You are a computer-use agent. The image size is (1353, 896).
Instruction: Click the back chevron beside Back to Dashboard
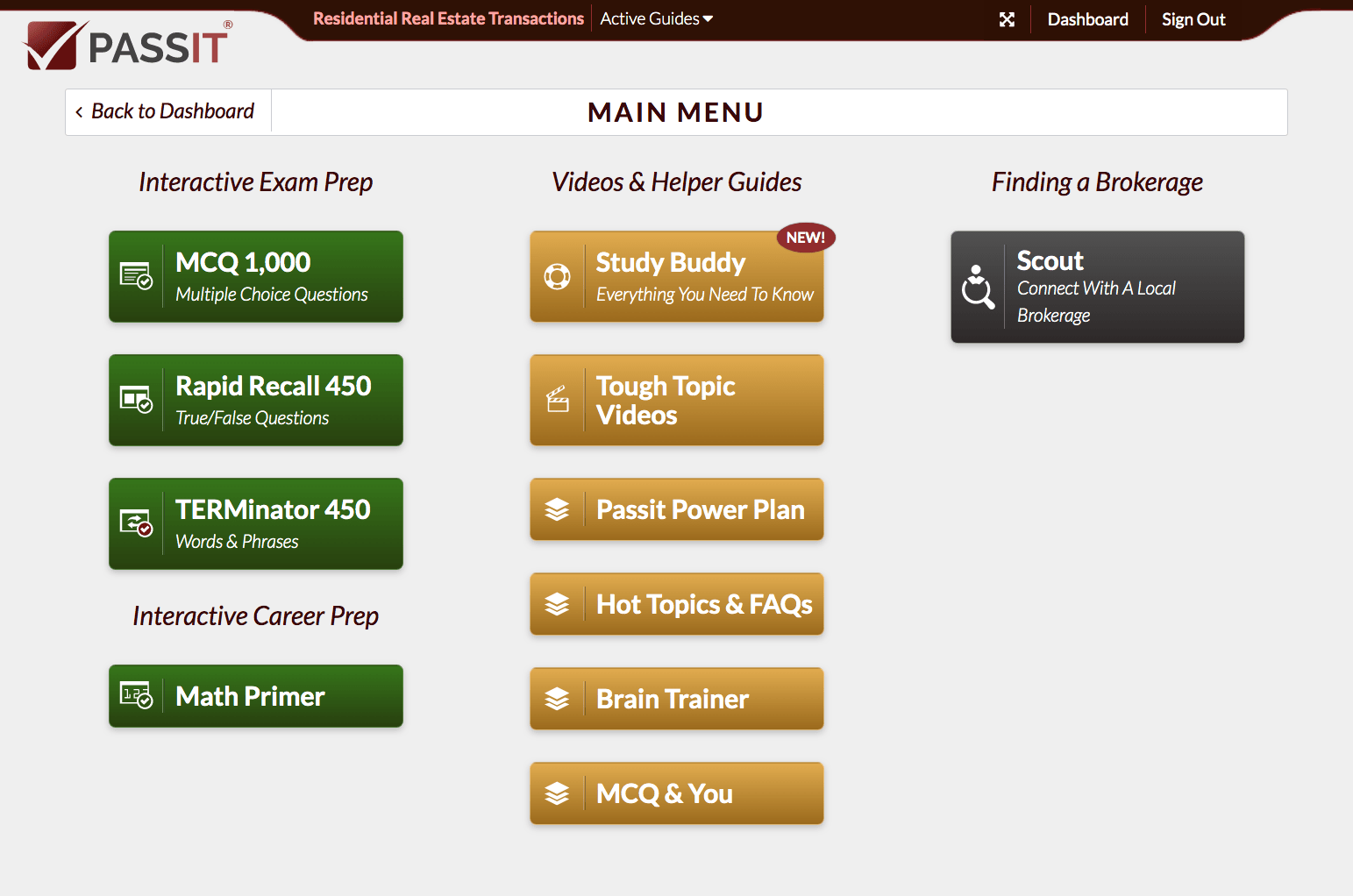coord(79,111)
